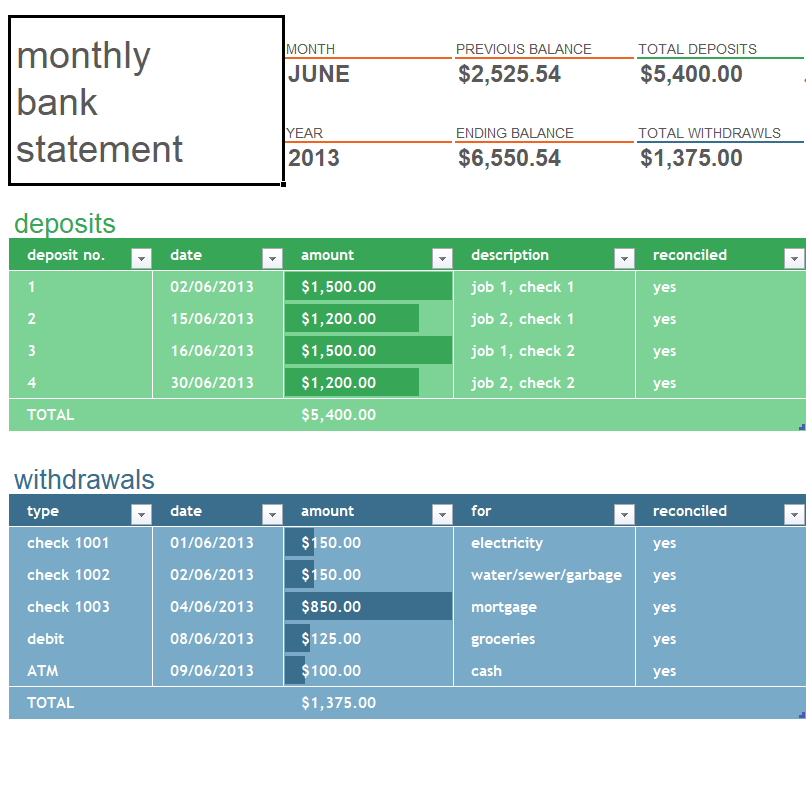Open the deposit no. filter dropdown
The image size is (806, 785).
[141, 259]
